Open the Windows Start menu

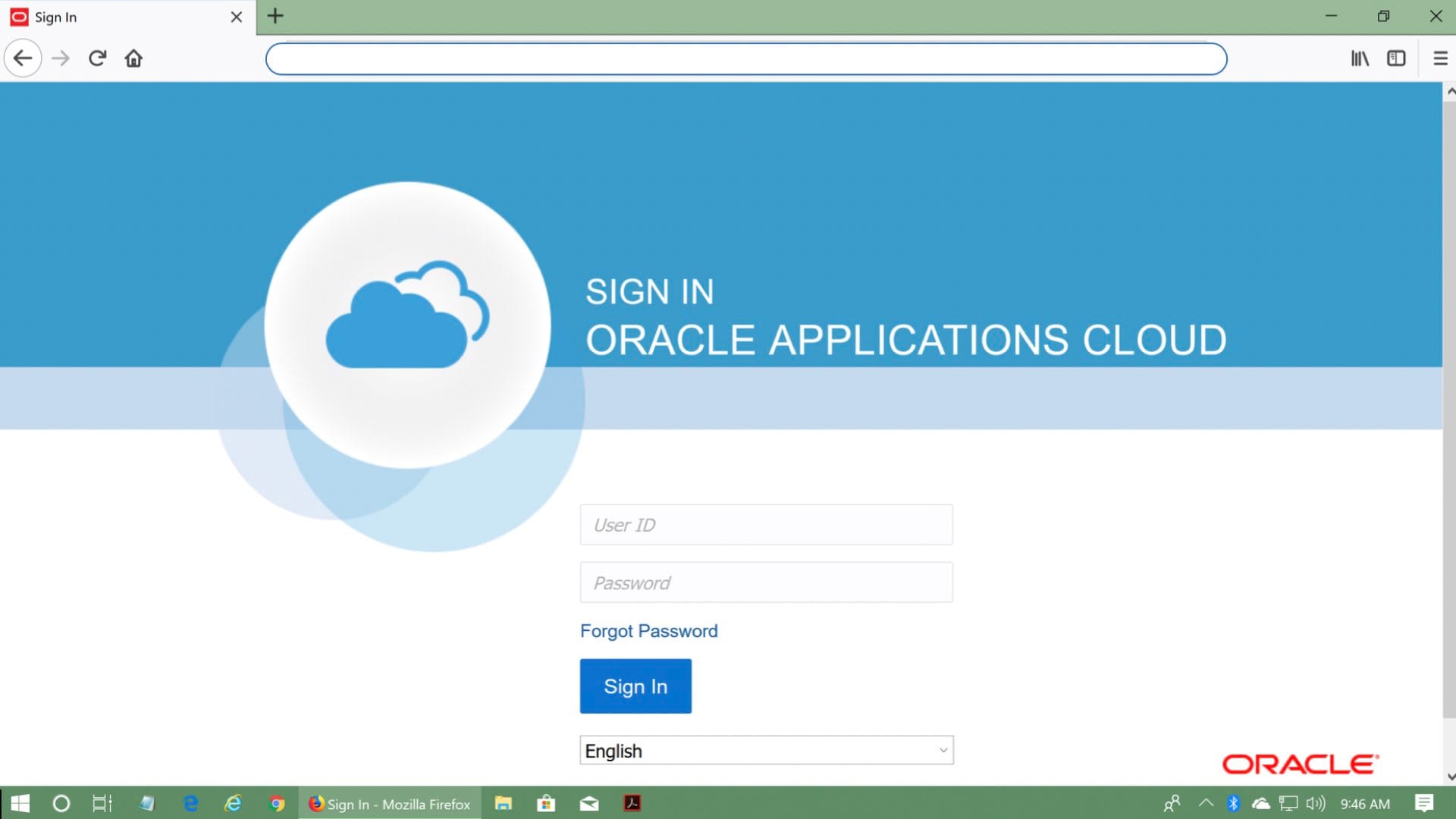tap(20, 804)
